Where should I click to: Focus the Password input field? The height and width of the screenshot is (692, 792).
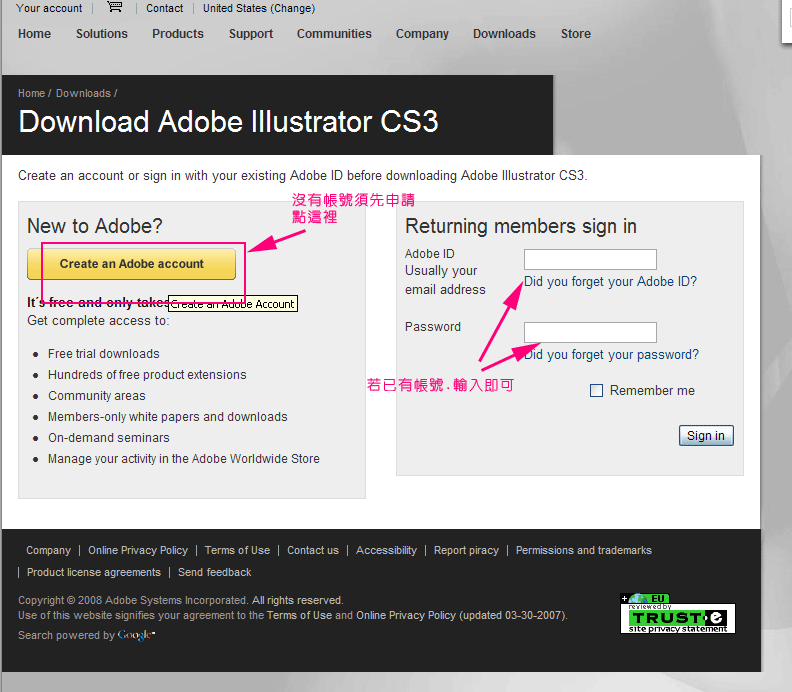(590, 332)
